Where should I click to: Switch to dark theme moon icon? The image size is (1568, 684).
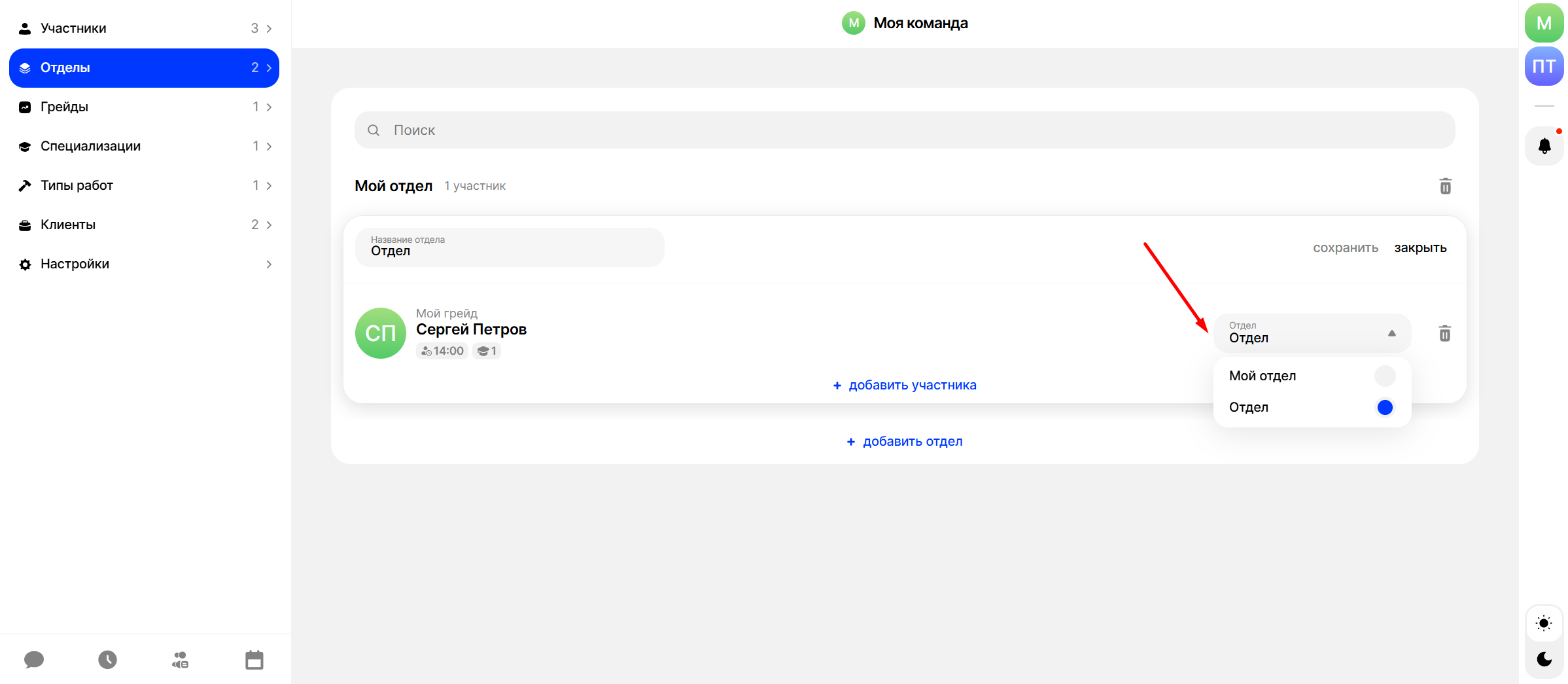(1544, 658)
